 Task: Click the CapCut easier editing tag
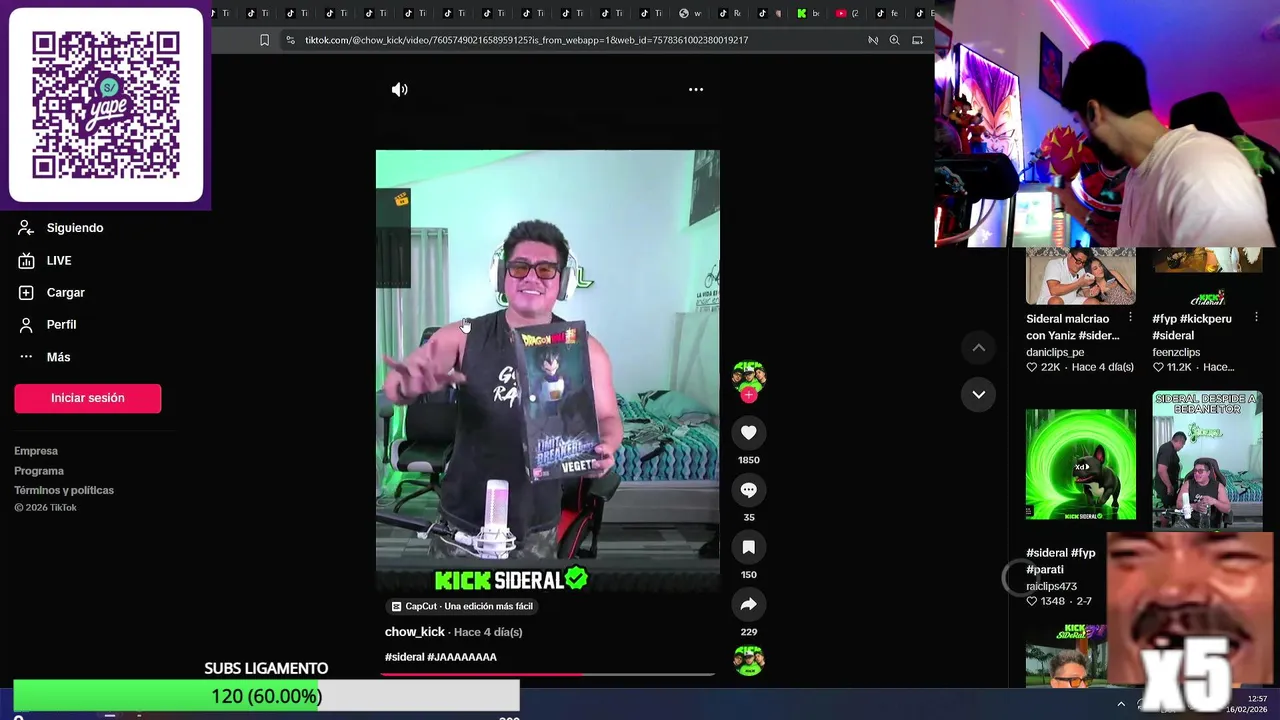coord(462,606)
